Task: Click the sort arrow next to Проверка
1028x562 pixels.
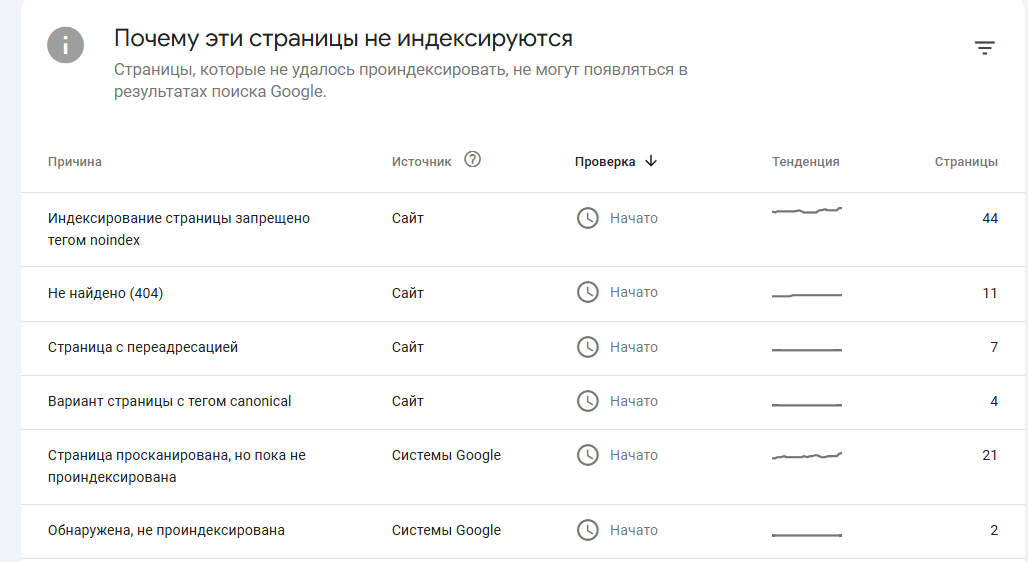Action: [x=651, y=161]
